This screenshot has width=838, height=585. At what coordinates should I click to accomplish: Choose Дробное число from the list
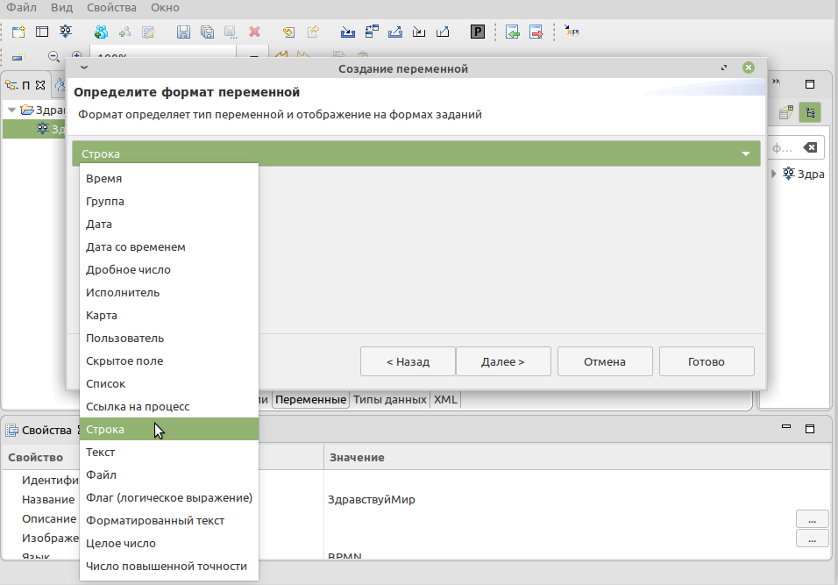tap(169, 270)
